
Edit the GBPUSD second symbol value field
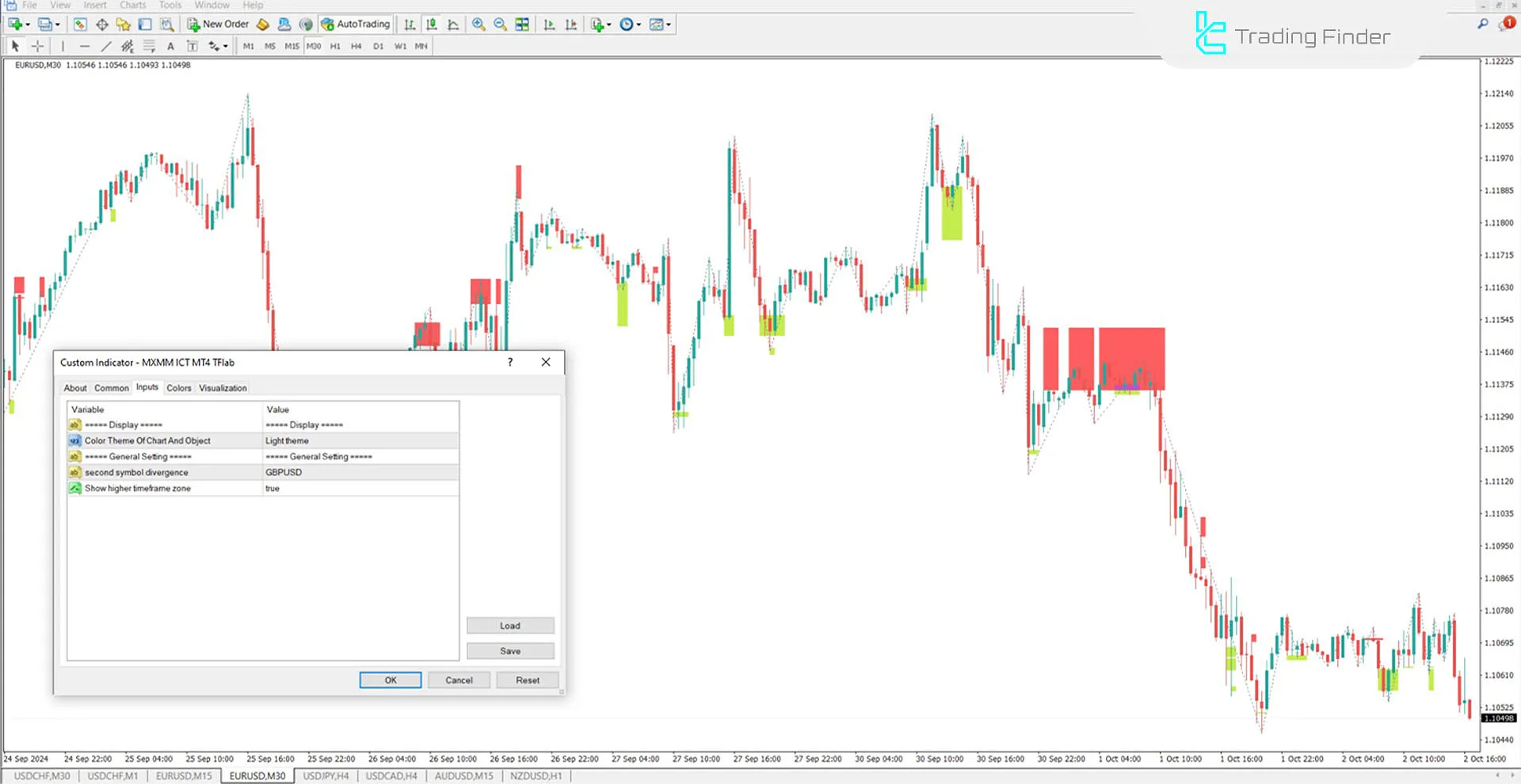tap(360, 473)
